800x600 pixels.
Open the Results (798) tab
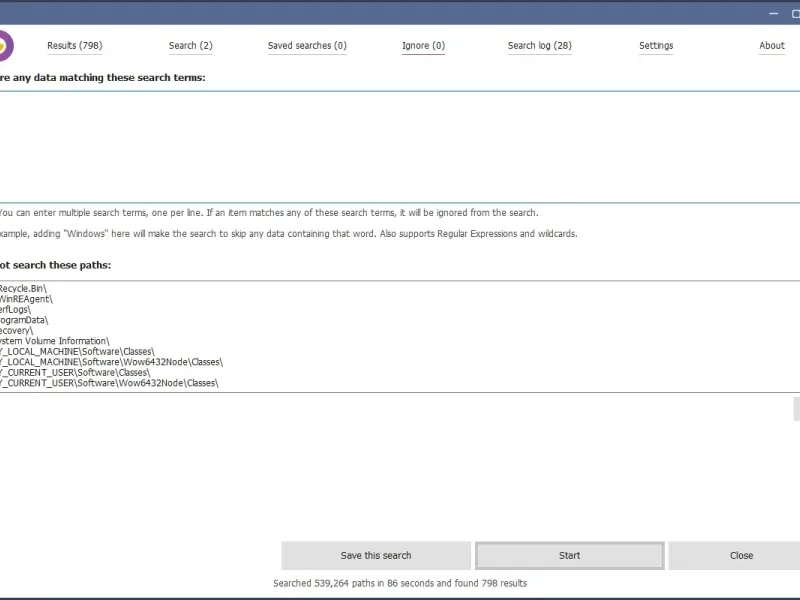(74, 45)
